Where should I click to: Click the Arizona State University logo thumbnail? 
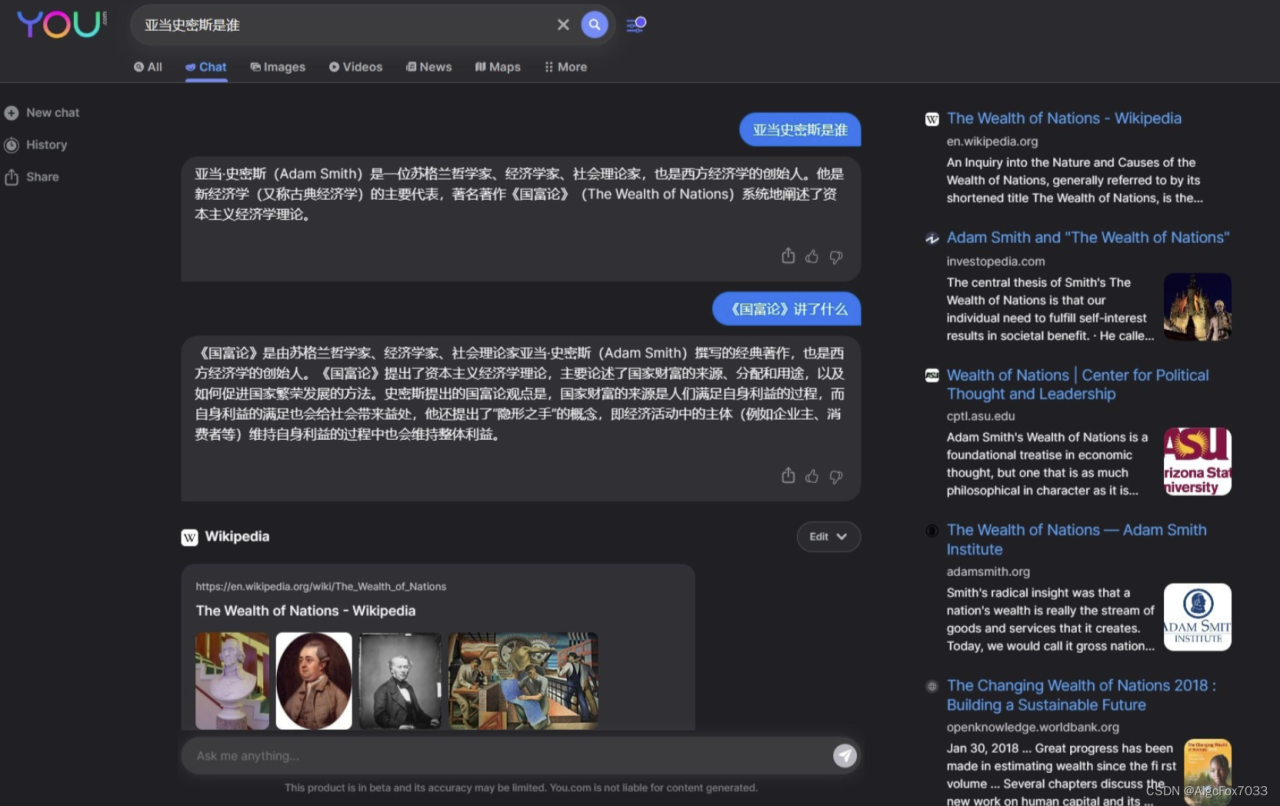pyautogui.click(x=1198, y=462)
